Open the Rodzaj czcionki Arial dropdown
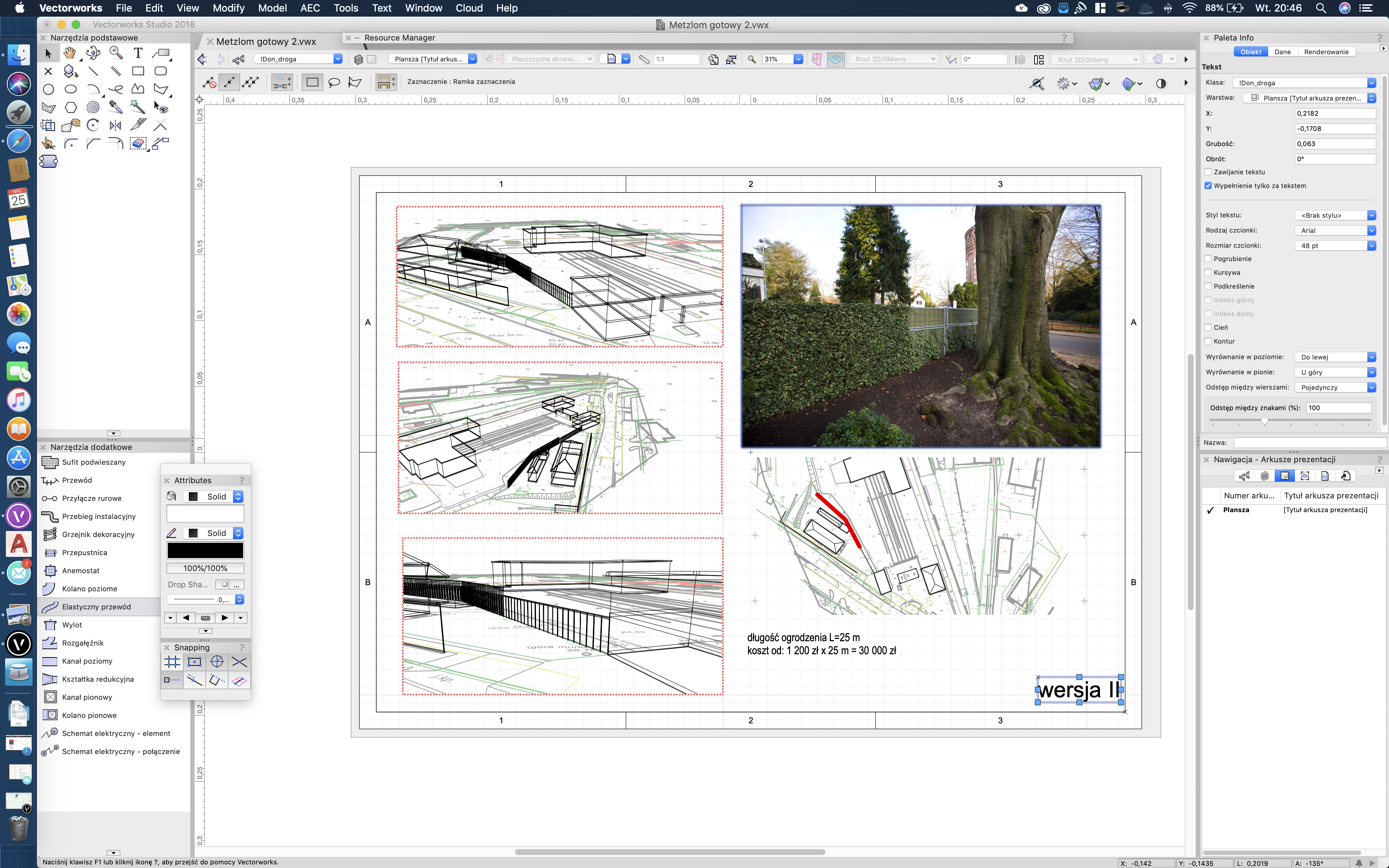The height and width of the screenshot is (868, 1389). click(x=1371, y=231)
